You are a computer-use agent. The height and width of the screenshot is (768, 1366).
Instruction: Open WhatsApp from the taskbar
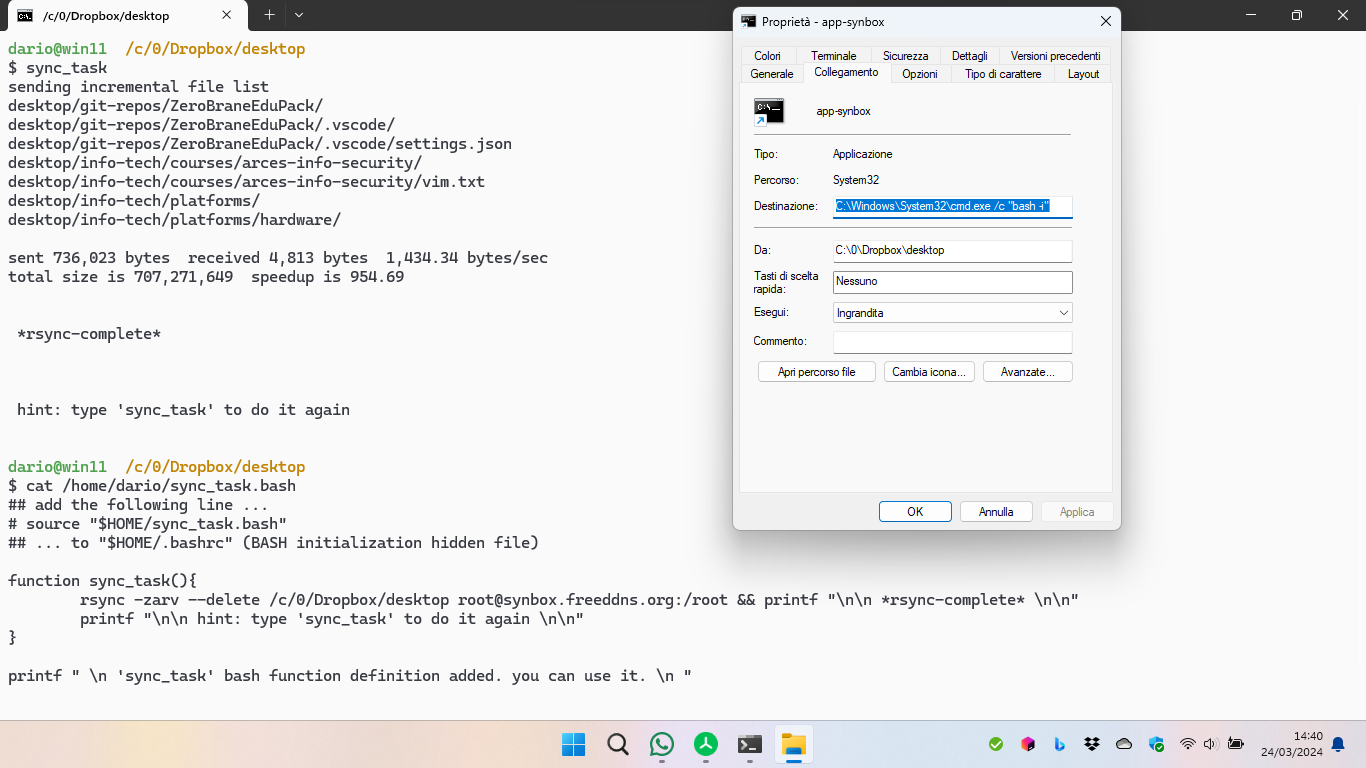[x=662, y=744]
